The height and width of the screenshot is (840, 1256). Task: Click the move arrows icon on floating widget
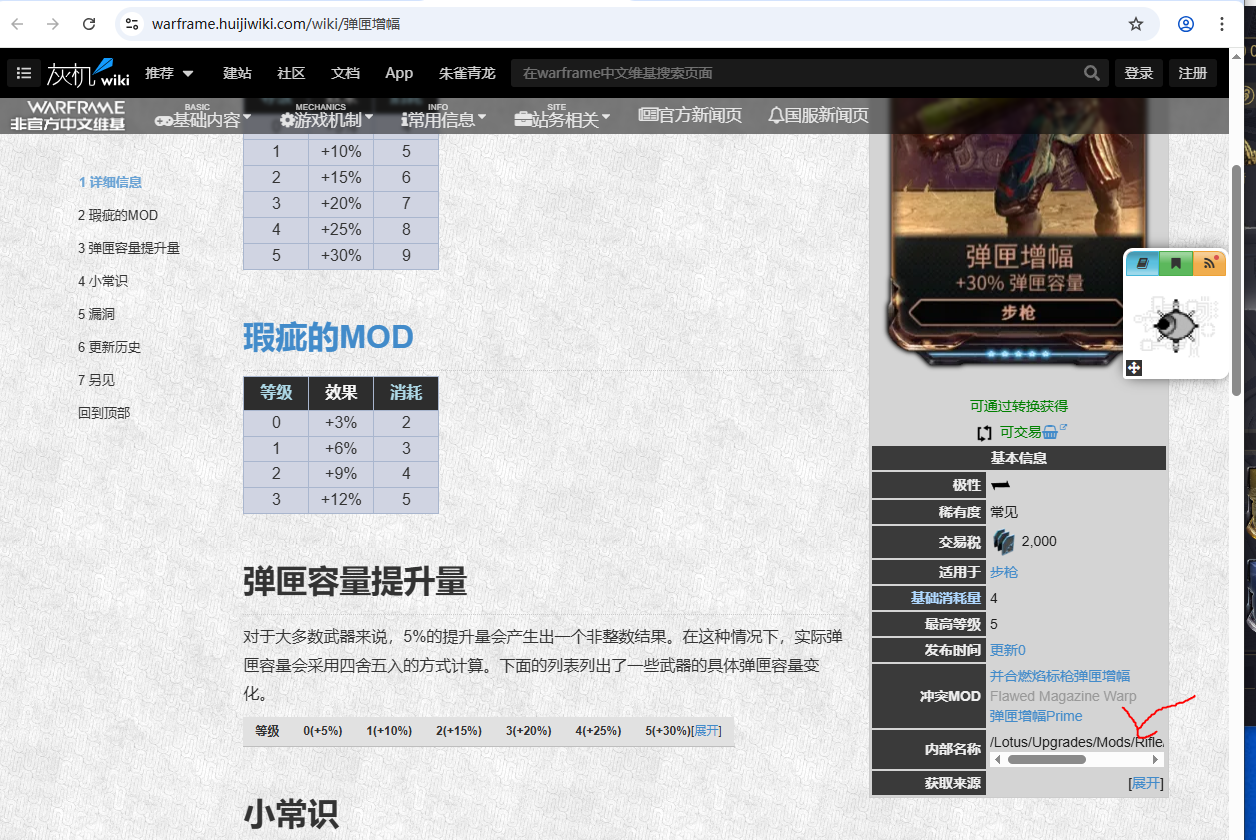[x=1134, y=368]
